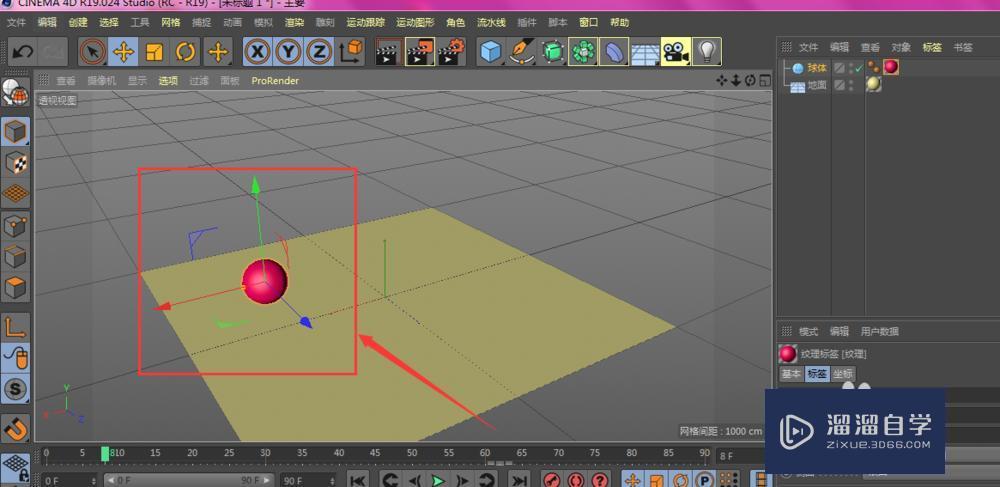Select the Pen spline tool
1000x487 pixels.
tap(521, 51)
